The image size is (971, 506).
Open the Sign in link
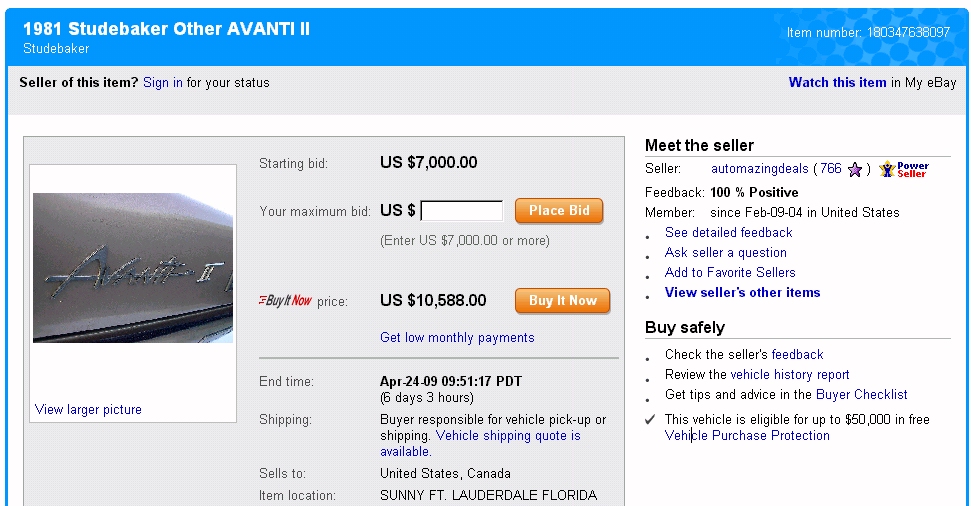click(163, 83)
